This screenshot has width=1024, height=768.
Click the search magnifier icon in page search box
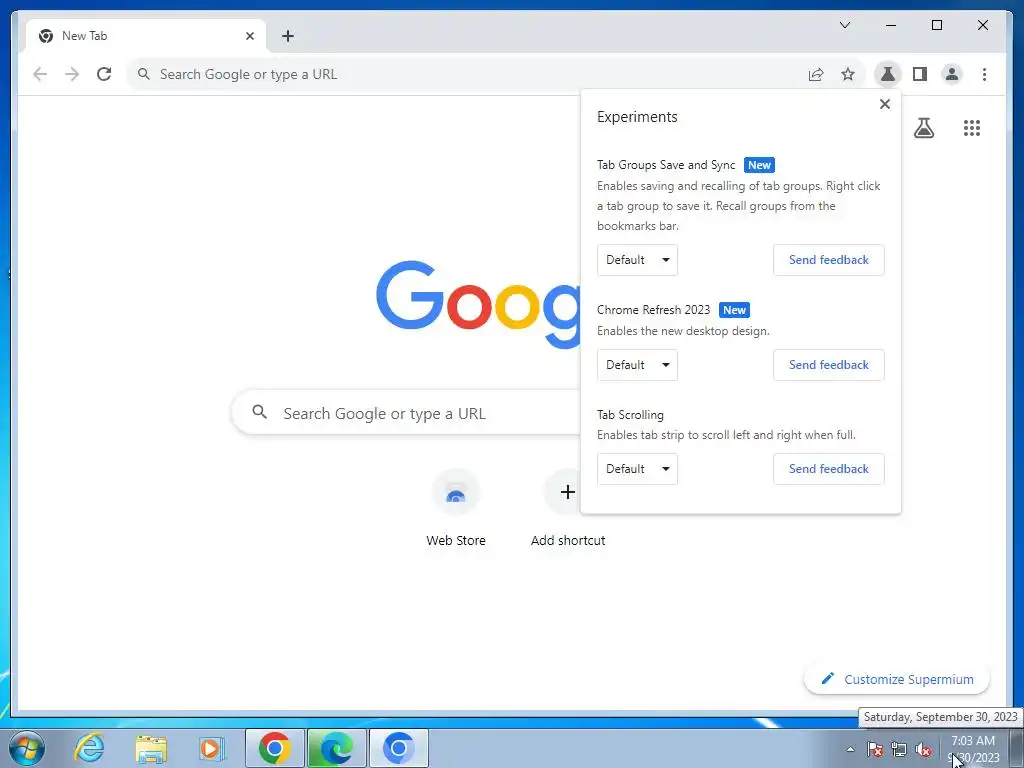259,412
